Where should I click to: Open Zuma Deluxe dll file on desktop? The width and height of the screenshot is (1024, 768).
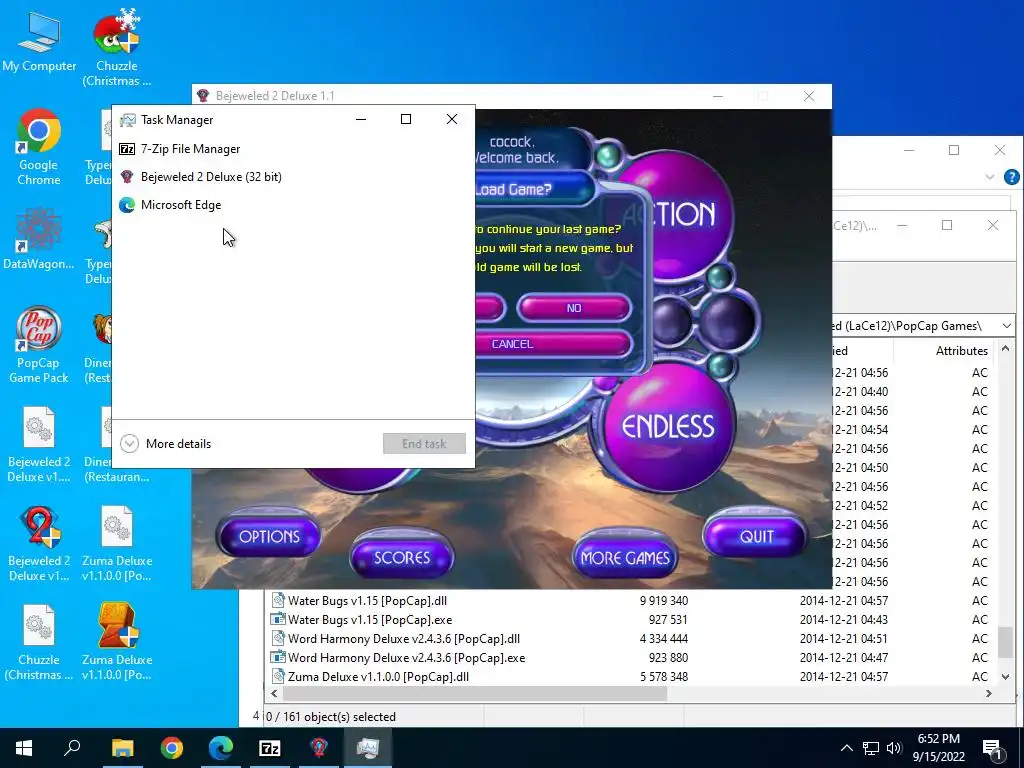(x=116, y=543)
